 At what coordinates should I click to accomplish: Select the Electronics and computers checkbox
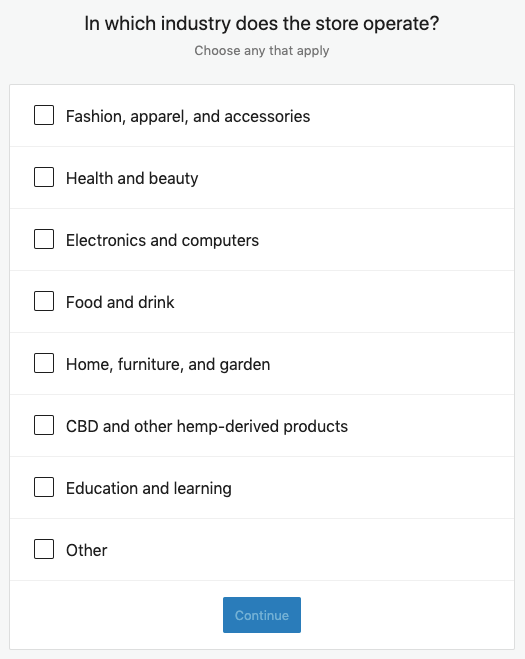coord(44,239)
